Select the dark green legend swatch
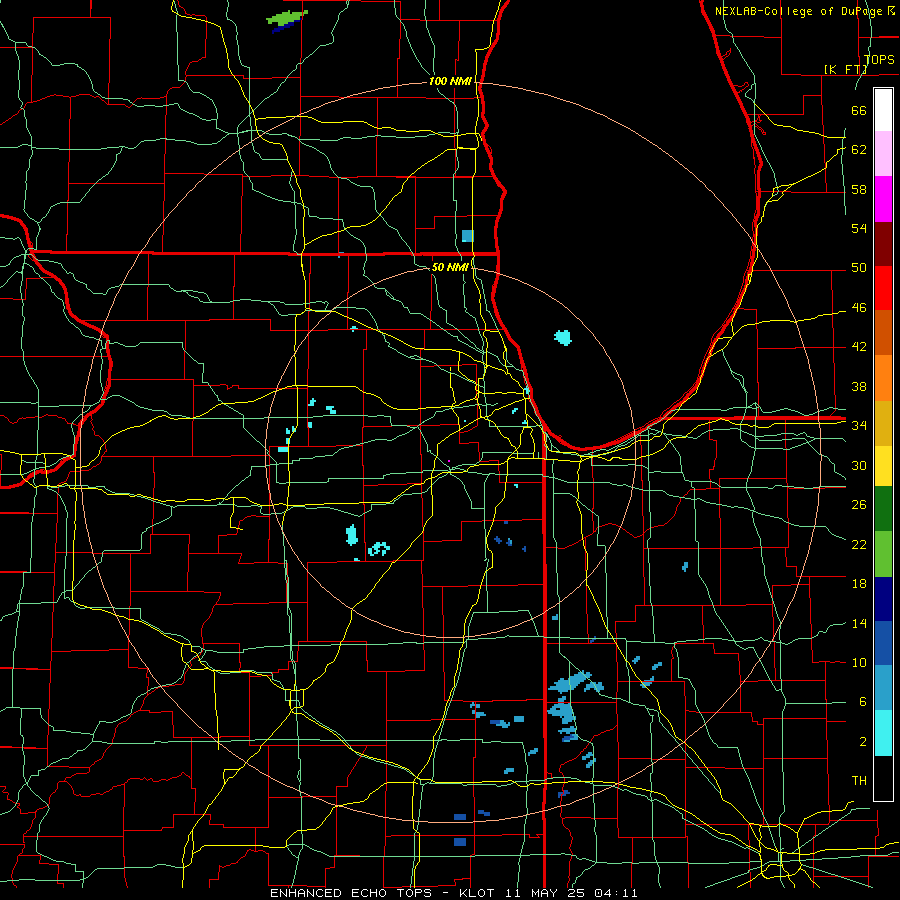 click(883, 509)
